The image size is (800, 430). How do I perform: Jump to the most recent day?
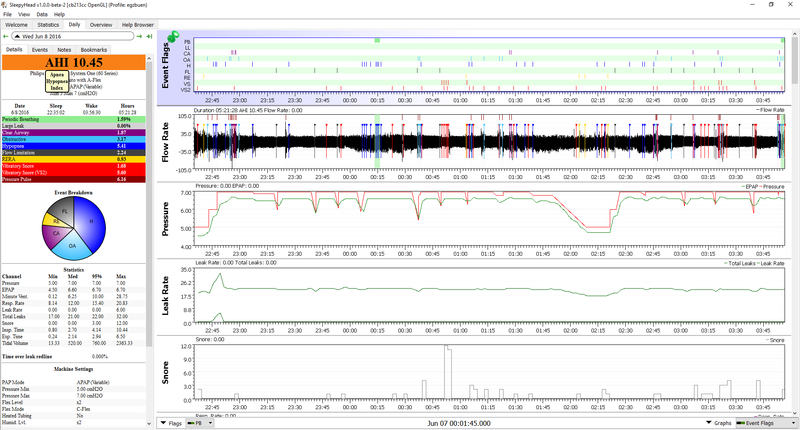click(150, 36)
